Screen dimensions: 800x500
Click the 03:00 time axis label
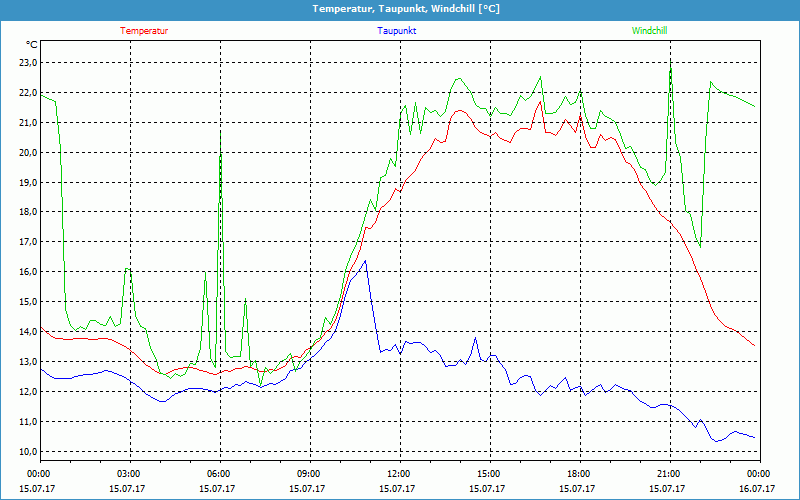(130, 473)
